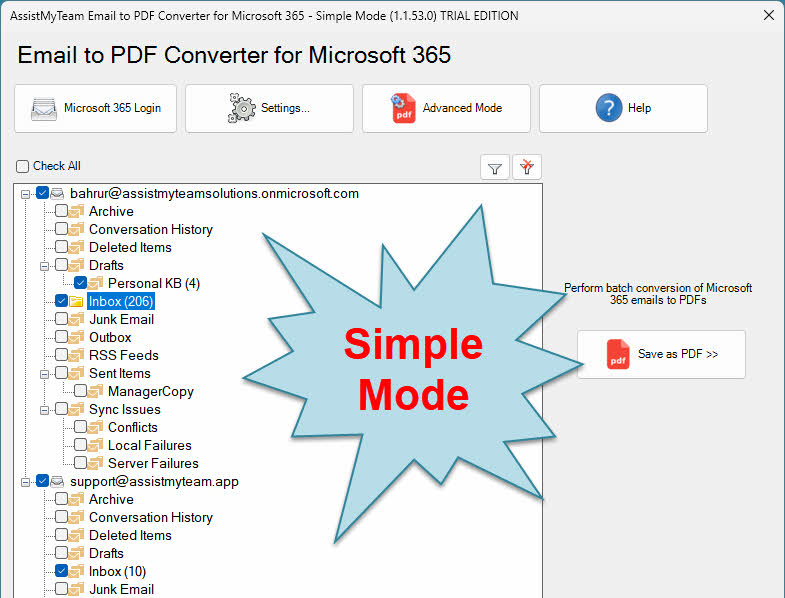Click the clear filter icon
This screenshot has width=785, height=598.
(527, 168)
